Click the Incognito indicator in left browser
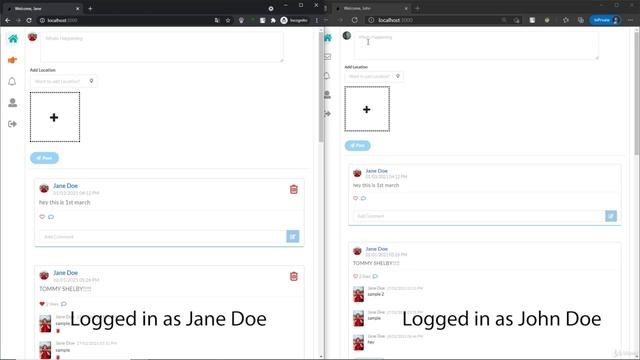Image resolution: width=640 pixels, height=360 pixels. coord(294,20)
